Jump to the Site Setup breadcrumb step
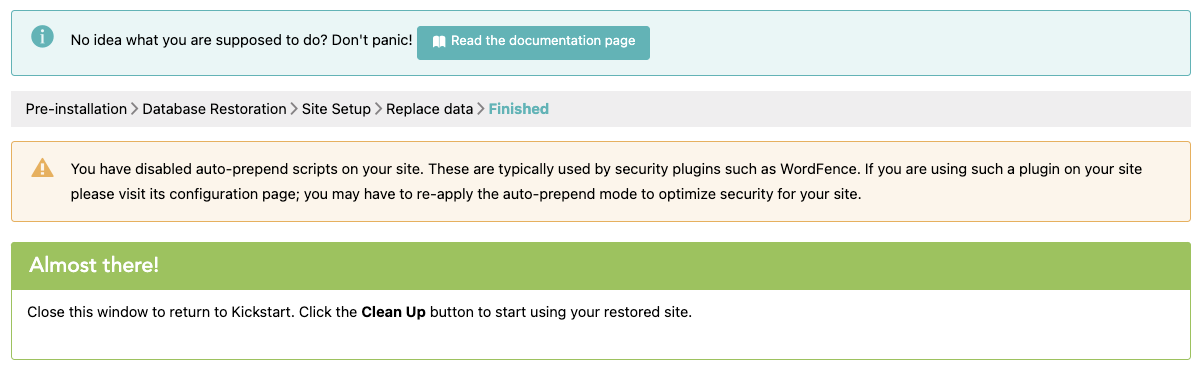 coord(336,109)
